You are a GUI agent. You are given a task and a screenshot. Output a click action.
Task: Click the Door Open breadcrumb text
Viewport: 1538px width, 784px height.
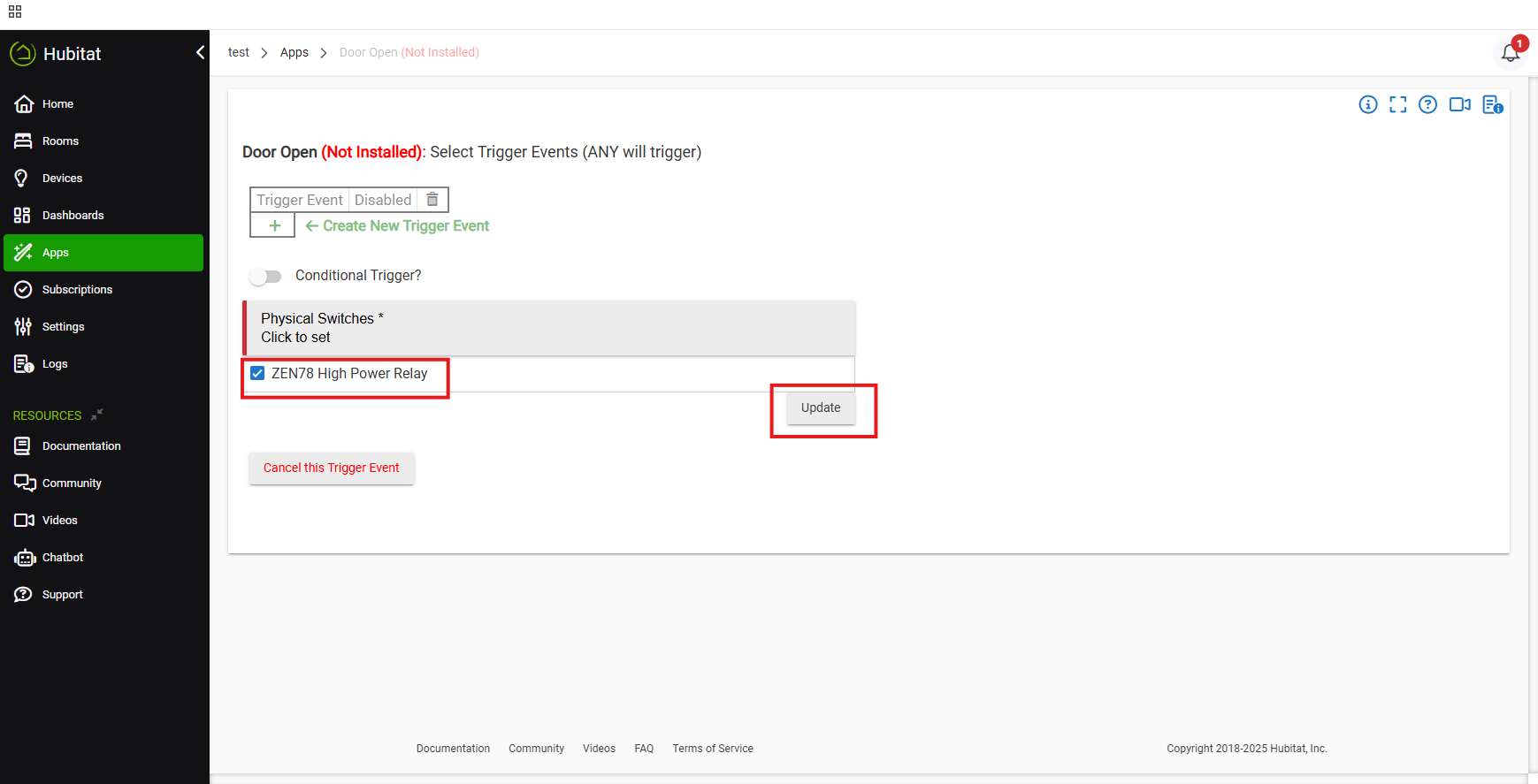409,52
